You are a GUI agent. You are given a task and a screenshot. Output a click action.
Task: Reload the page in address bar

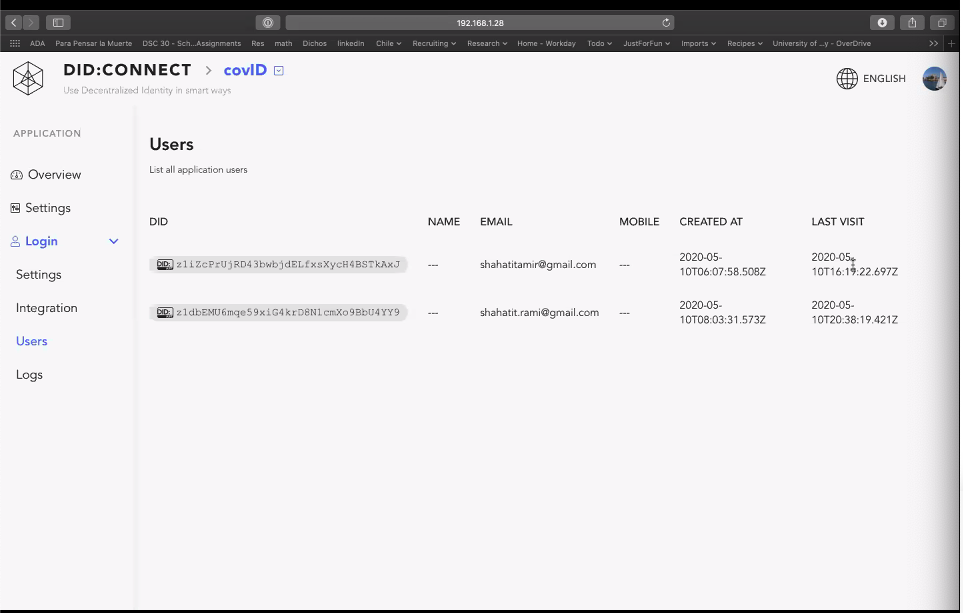(666, 22)
